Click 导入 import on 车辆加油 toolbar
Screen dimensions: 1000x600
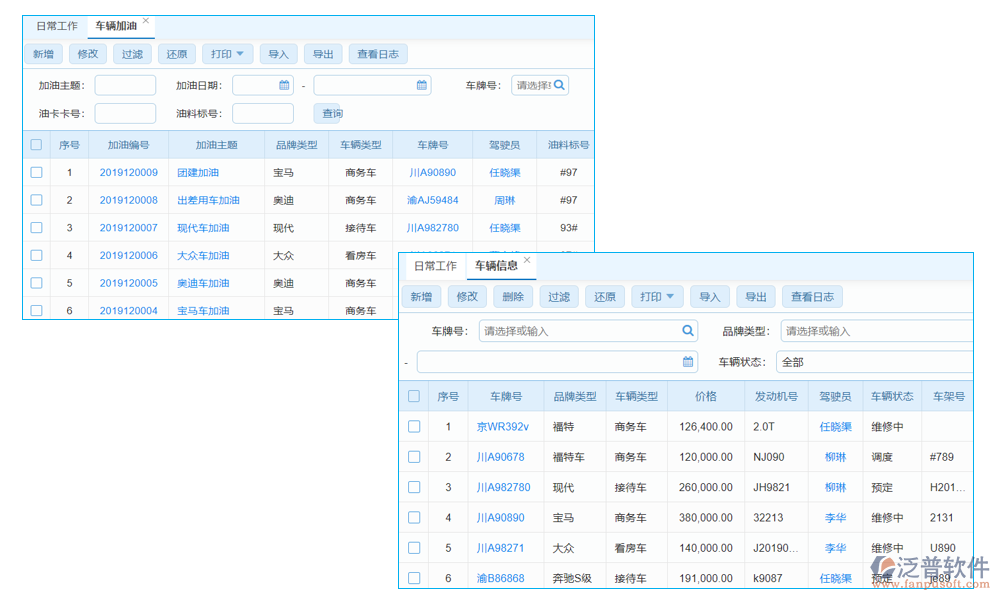click(x=278, y=54)
